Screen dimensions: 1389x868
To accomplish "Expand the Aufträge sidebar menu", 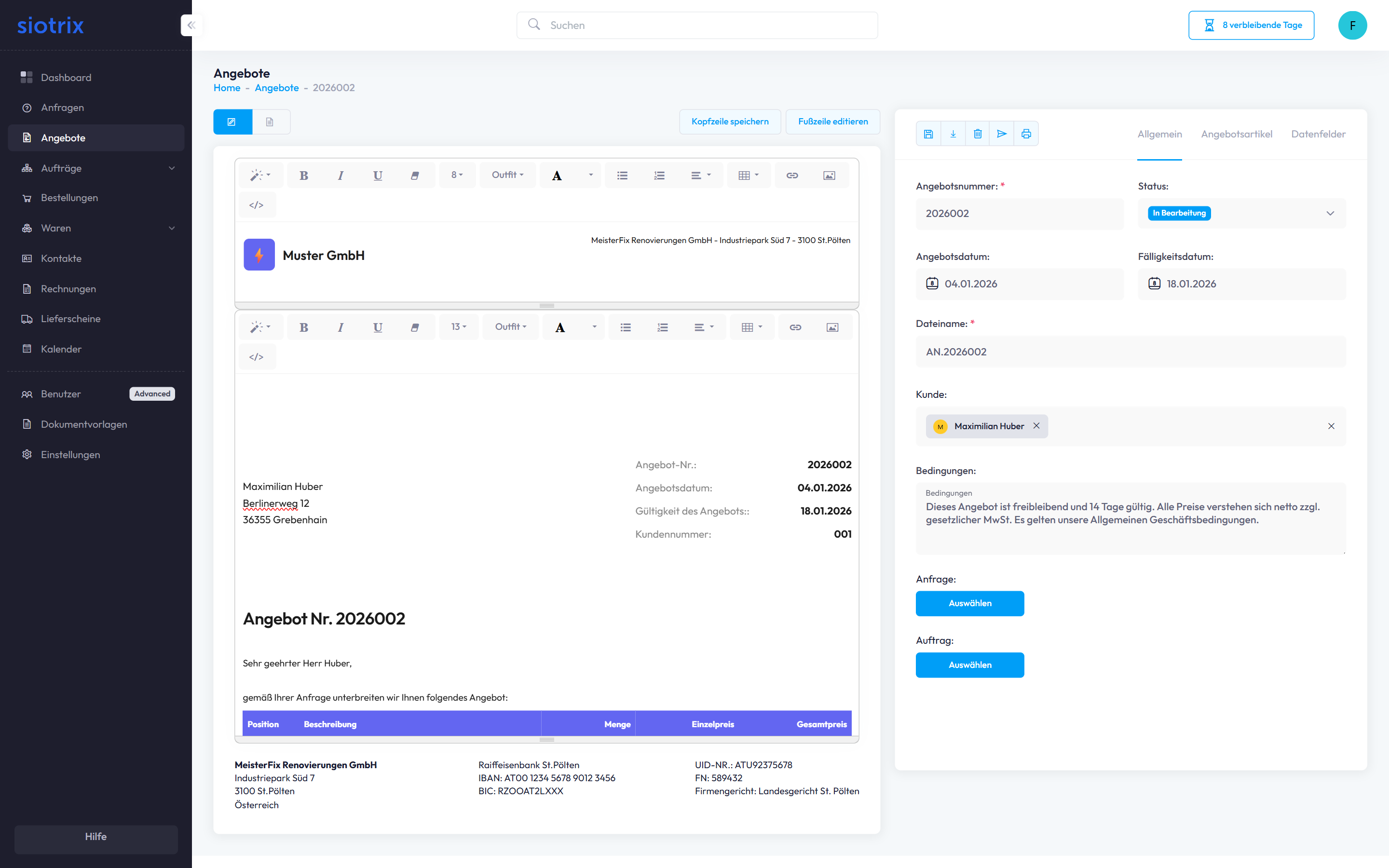I will click(x=96, y=168).
